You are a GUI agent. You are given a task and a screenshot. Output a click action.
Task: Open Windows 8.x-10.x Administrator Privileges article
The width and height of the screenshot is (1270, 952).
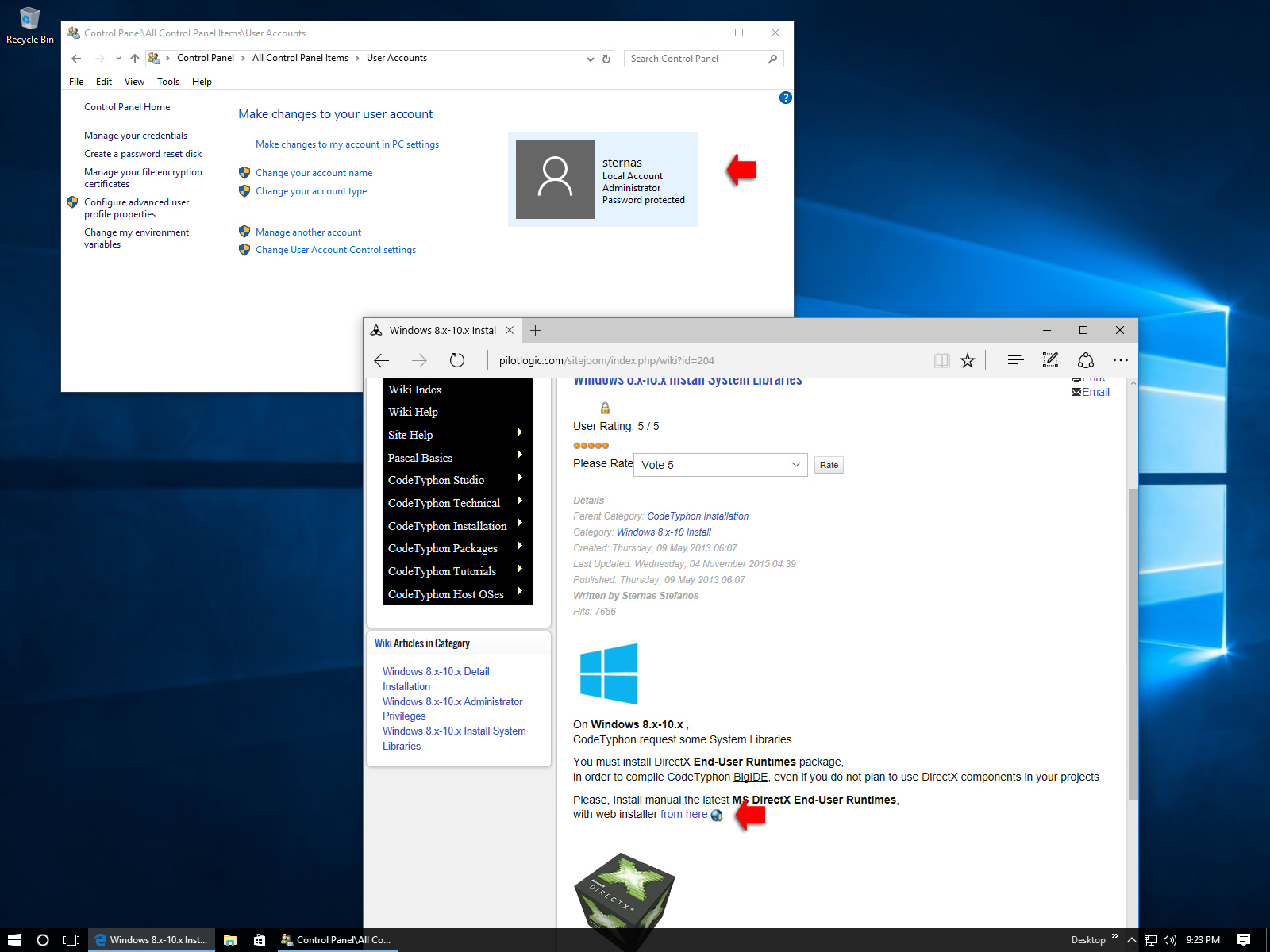pos(452,708)
